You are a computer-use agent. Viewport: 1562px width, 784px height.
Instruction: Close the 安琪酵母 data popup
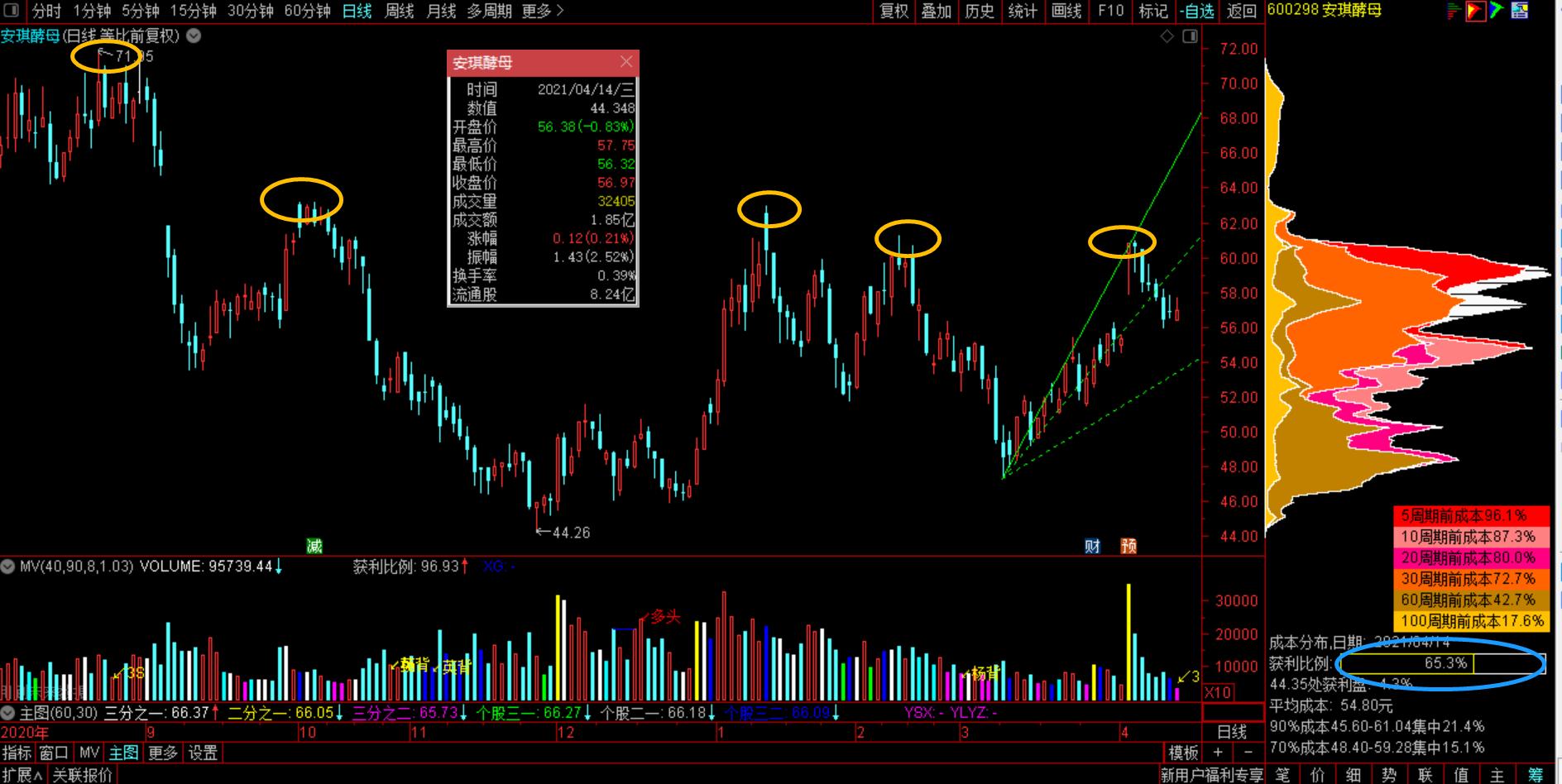point(626,62)
